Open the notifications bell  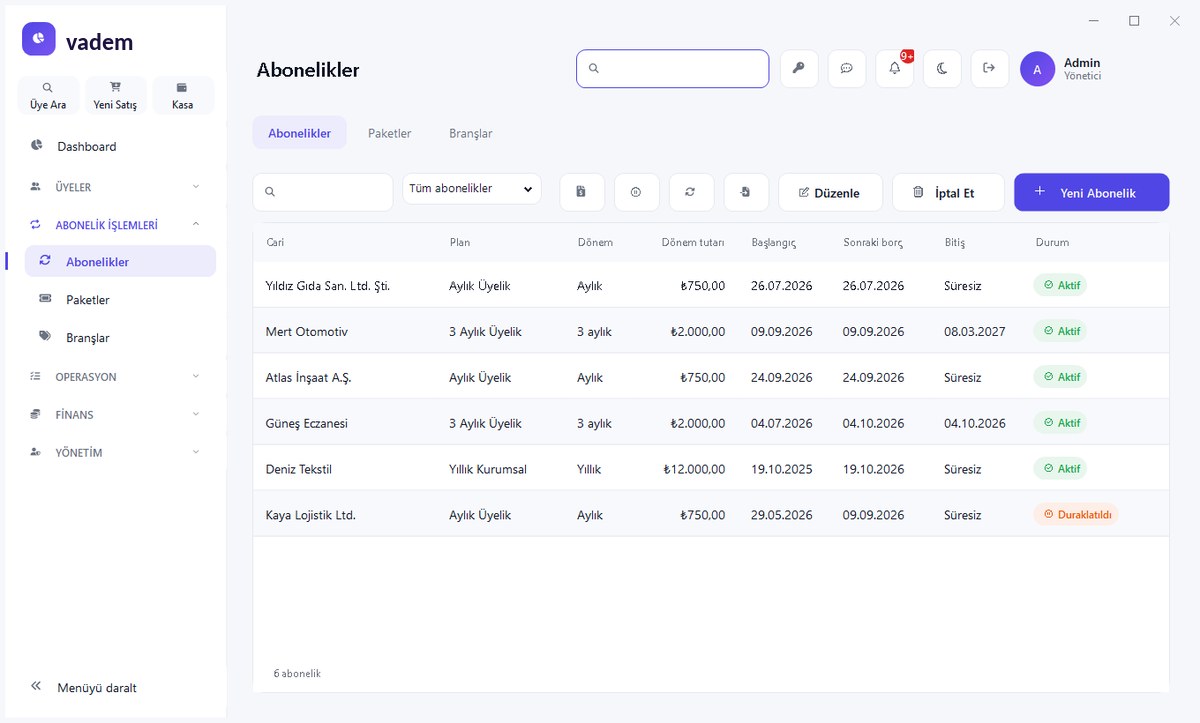pyautogui.click(x=895, y=68)
